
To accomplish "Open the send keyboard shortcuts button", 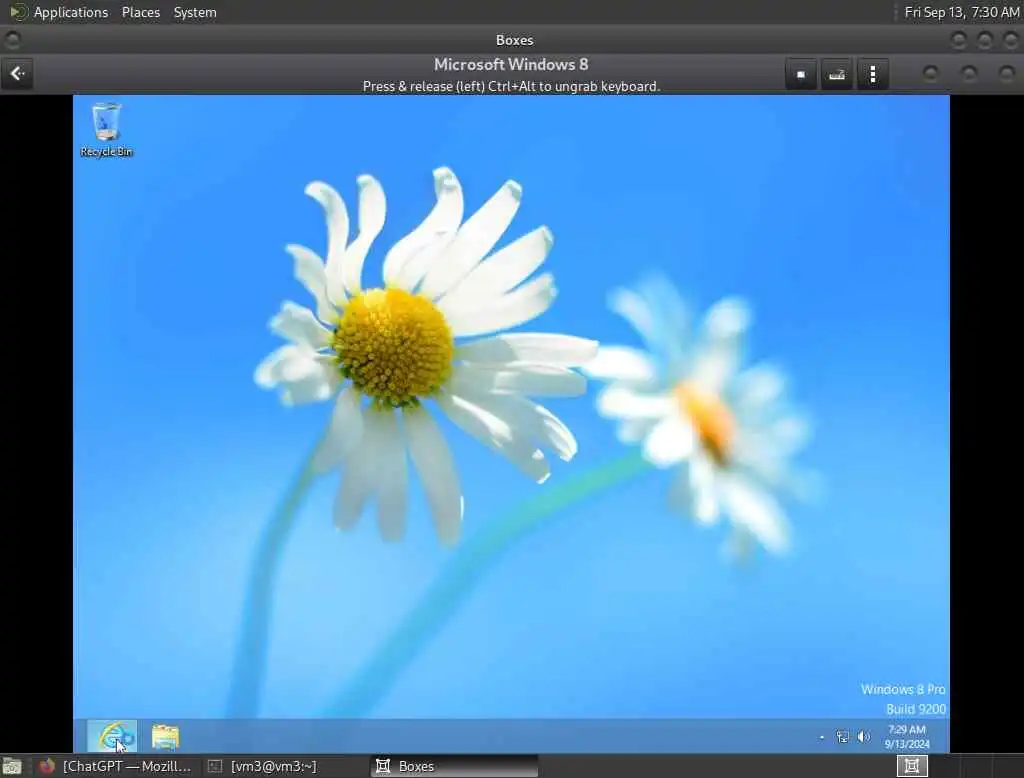I will click(x=837, y=74).
